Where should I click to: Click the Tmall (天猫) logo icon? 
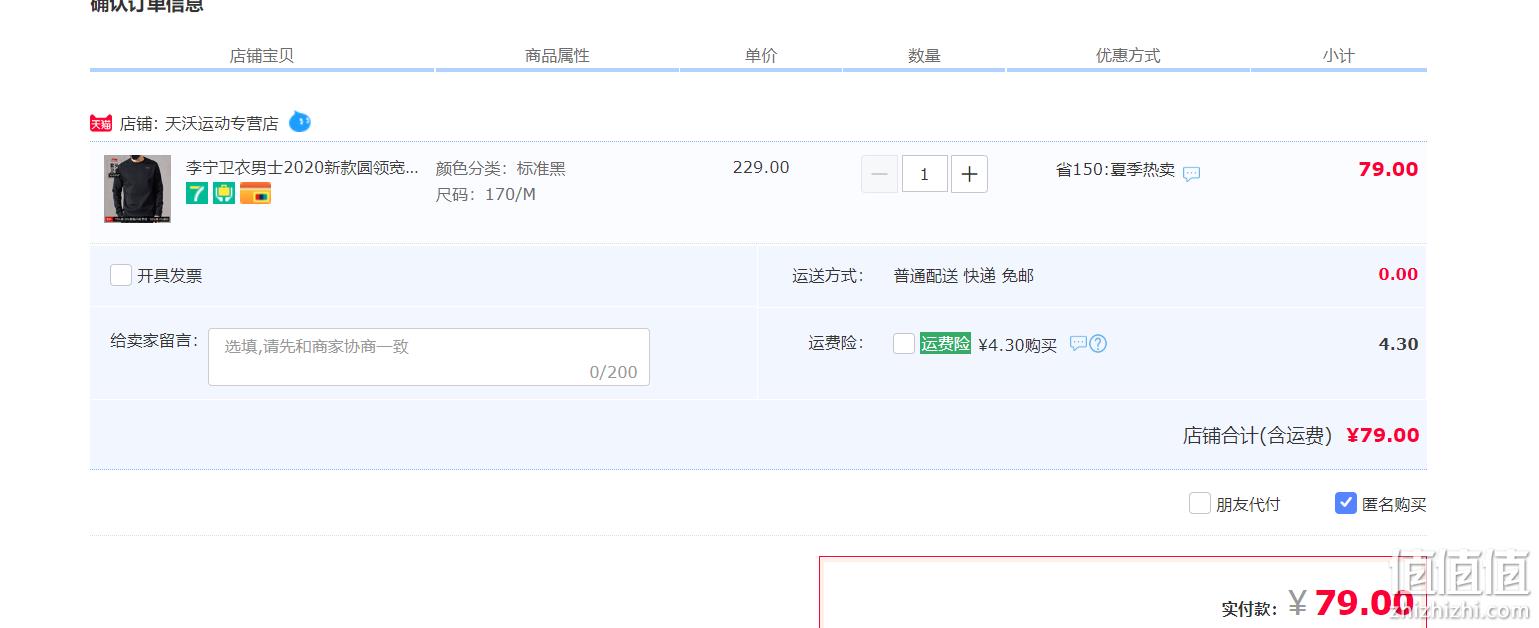pyautogui.click(x=101, y=123)
